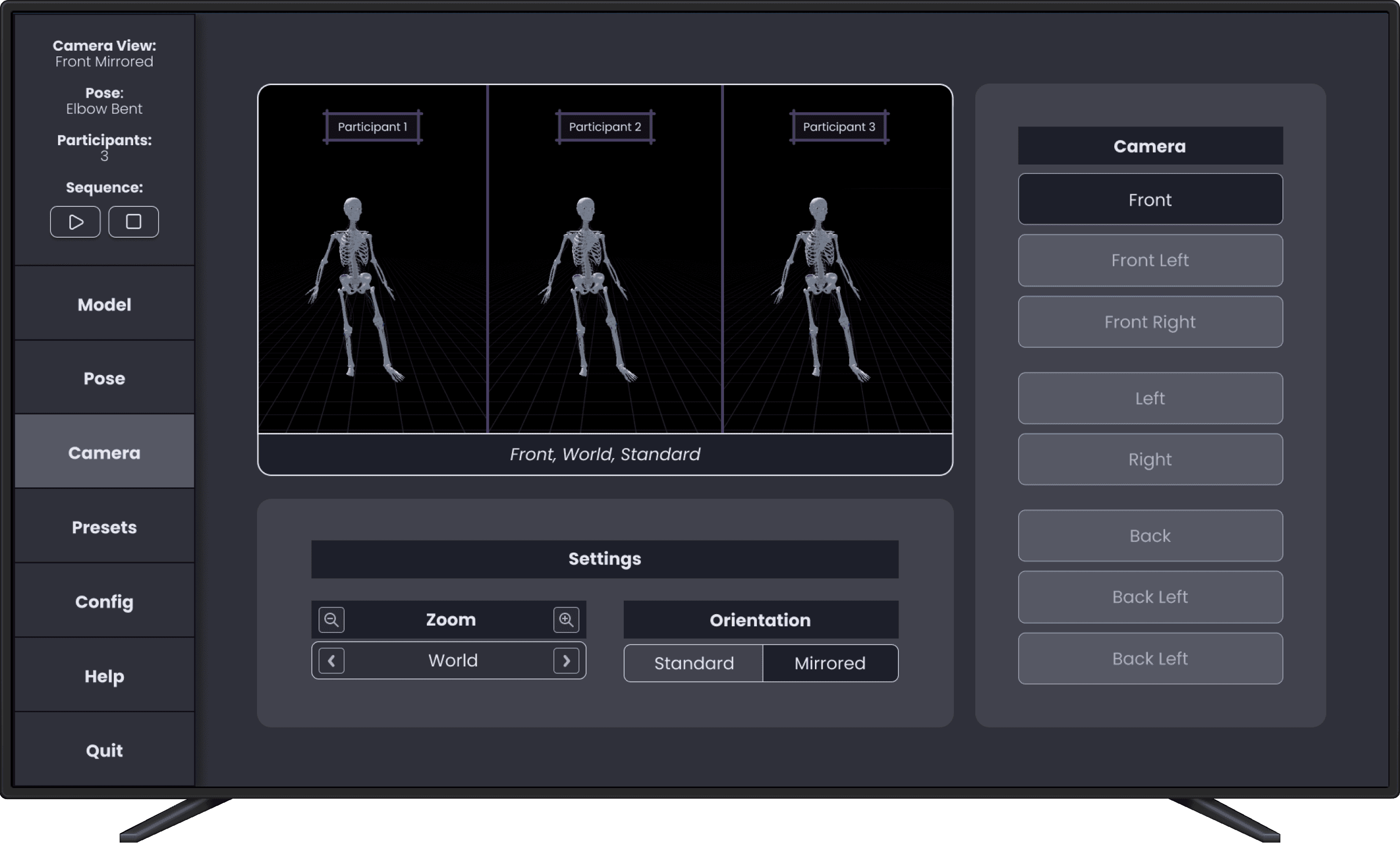The width and height of the screenshot is (1400, 843).
Task: Click the zoom in magnifier icon
Action: (566, 619)
